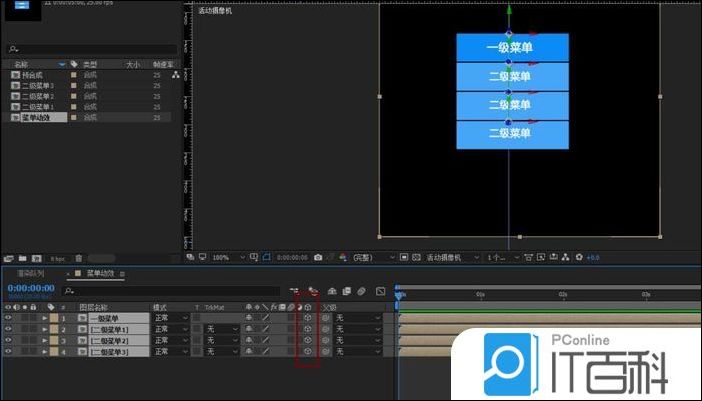702x401 pixels.
Task: Switch to the 菜单动效 timeline tab
Action: coord(101,273)
